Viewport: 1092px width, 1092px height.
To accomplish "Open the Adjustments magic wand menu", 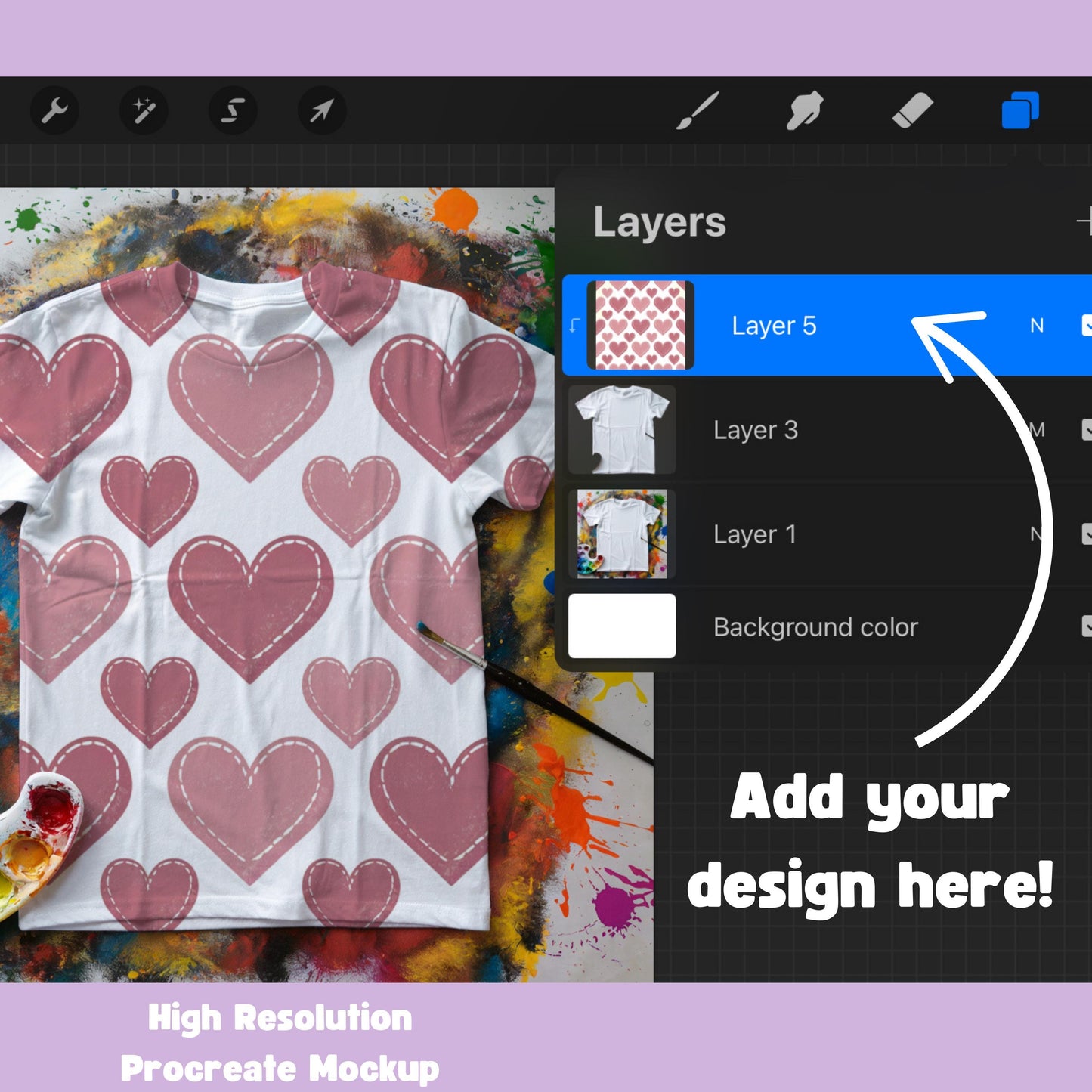I will 144,110.
